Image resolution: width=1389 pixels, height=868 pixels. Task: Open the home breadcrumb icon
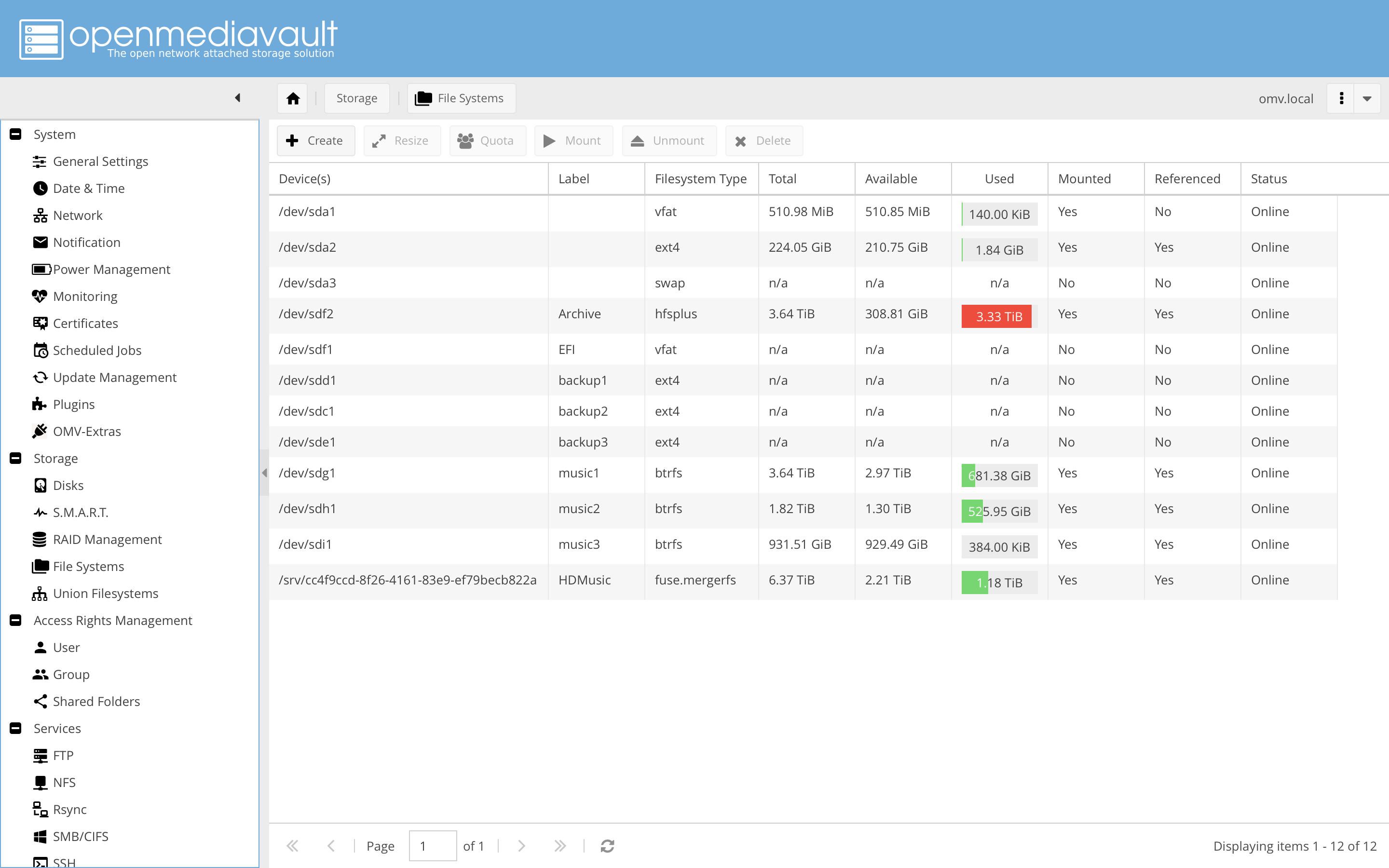(x=292, y=97)
